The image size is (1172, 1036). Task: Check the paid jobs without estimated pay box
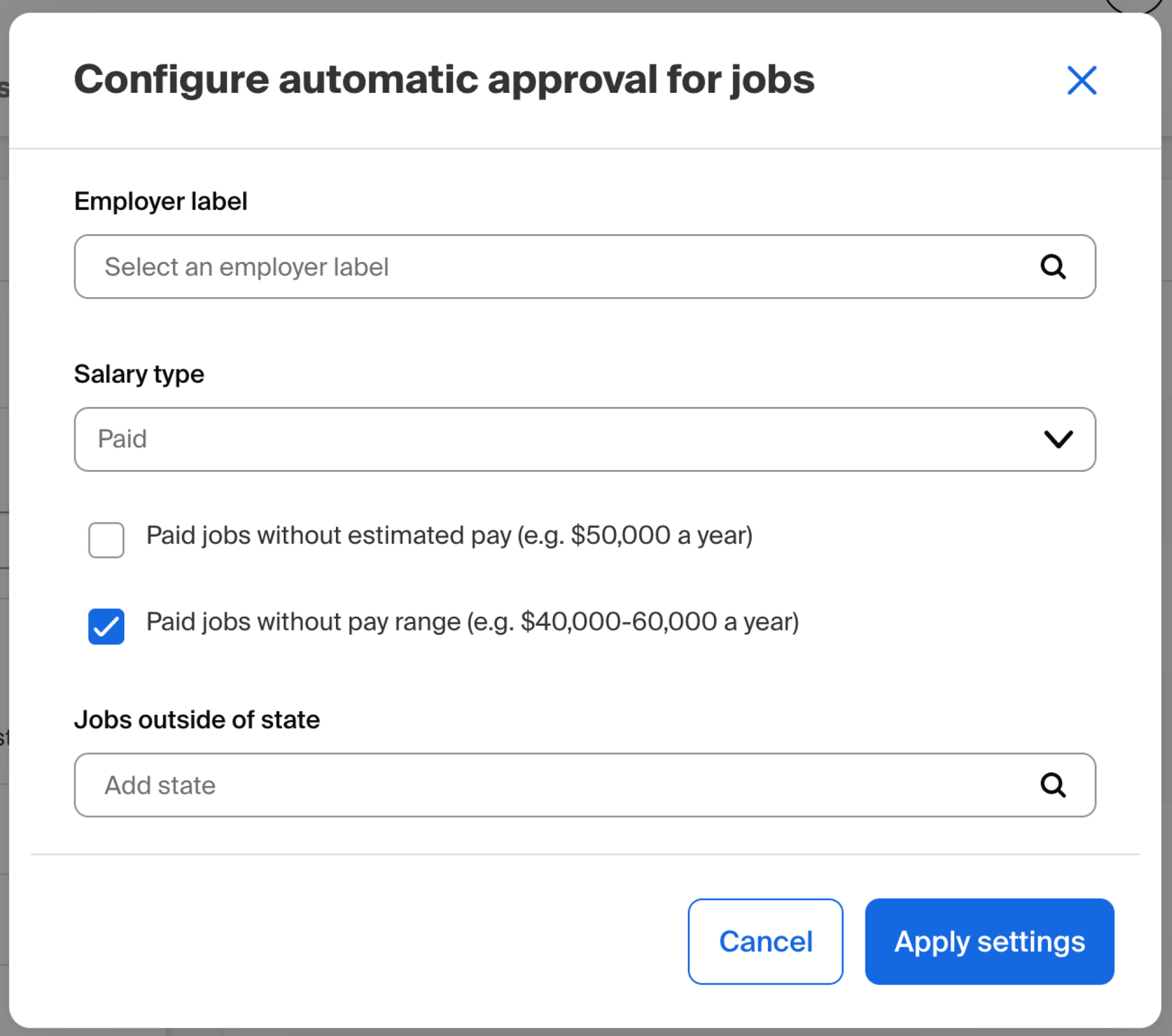pyautogui.click(x=106, y=540)
